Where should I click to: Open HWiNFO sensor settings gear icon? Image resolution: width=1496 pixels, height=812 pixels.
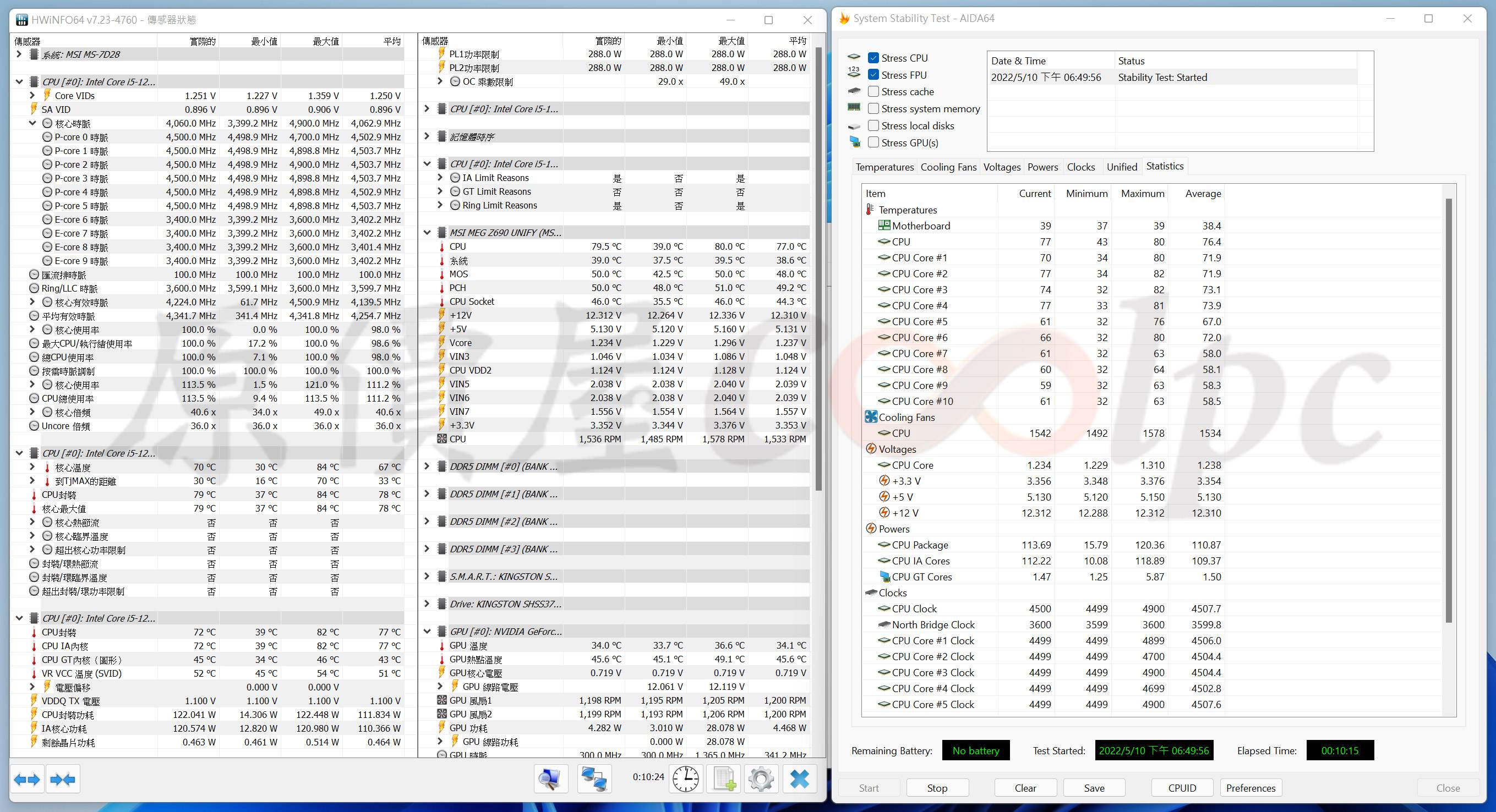pyautogui.click(x=761, y=779)
